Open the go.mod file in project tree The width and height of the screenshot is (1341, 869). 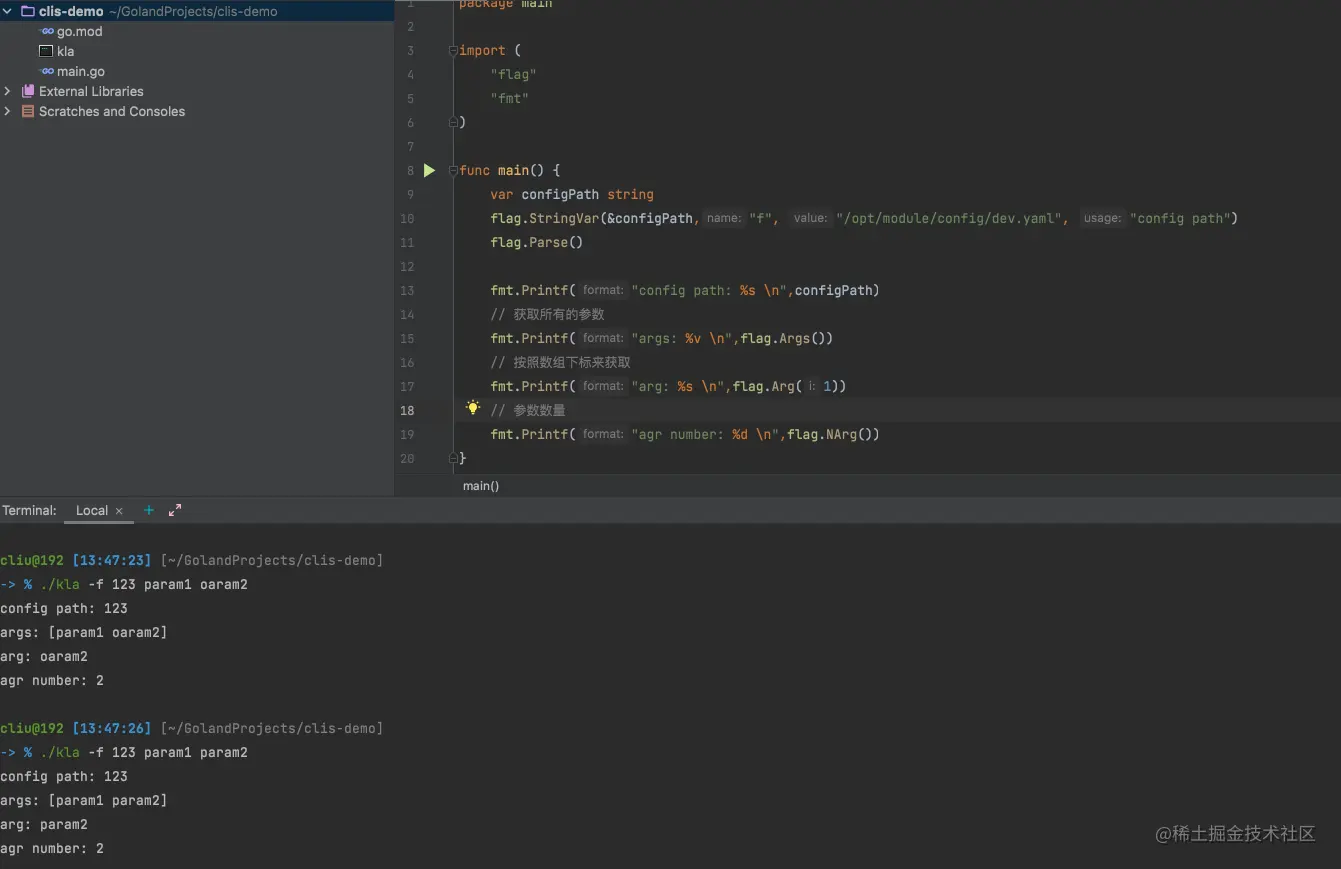(79, 31)
